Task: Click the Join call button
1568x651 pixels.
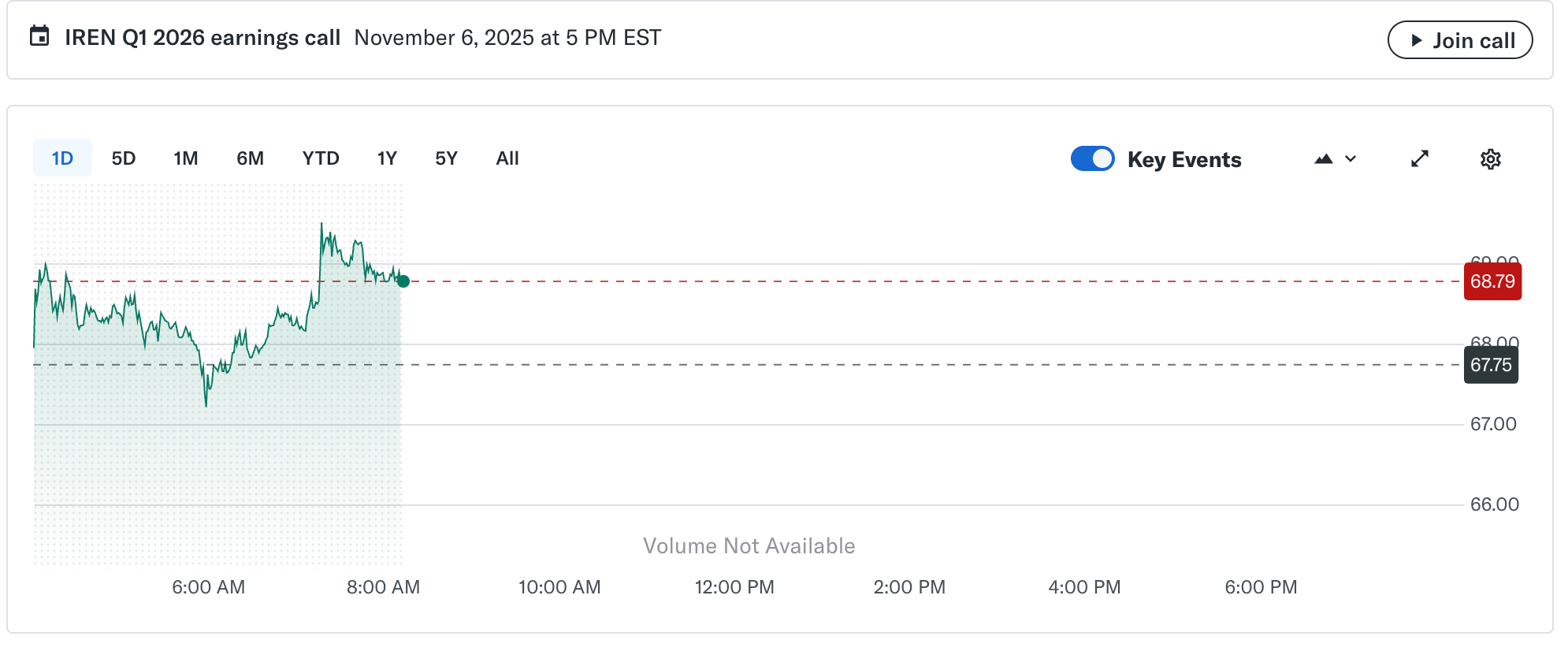Action: [1459, 40]
